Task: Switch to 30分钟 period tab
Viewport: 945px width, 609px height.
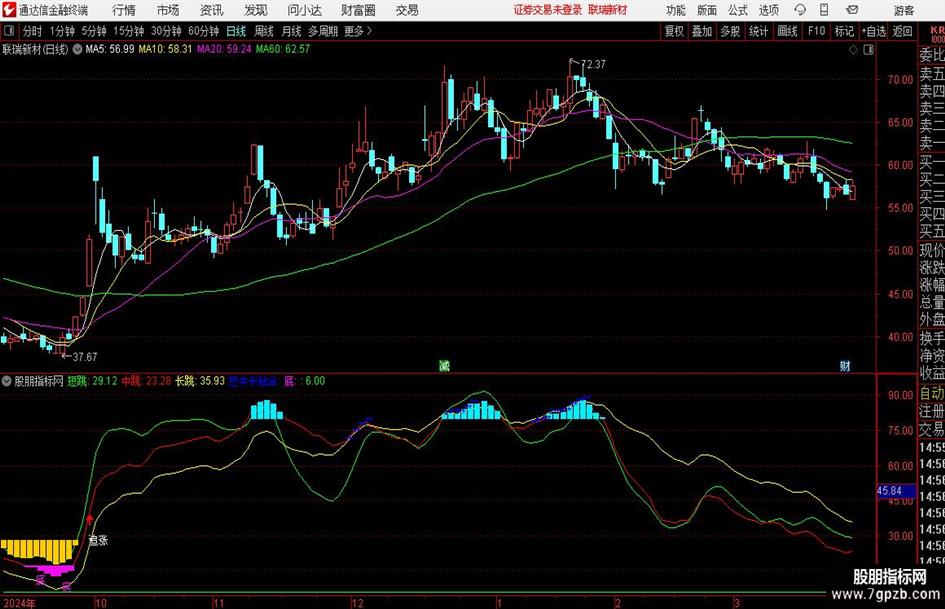Action: (166, 31)
